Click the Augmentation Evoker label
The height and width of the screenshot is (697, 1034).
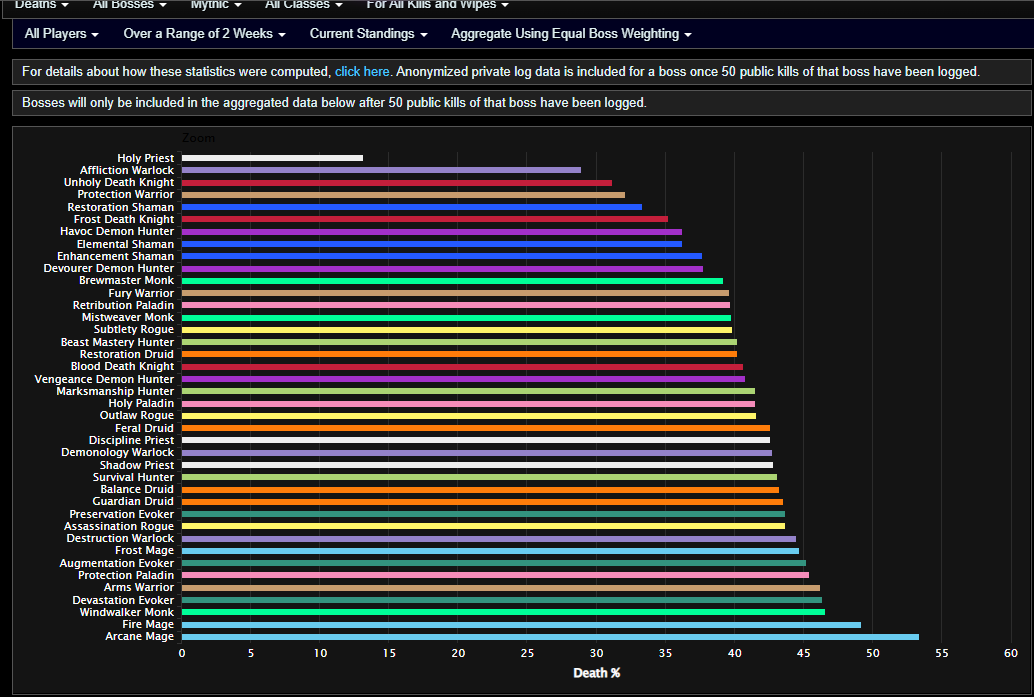tap(117, 563)
